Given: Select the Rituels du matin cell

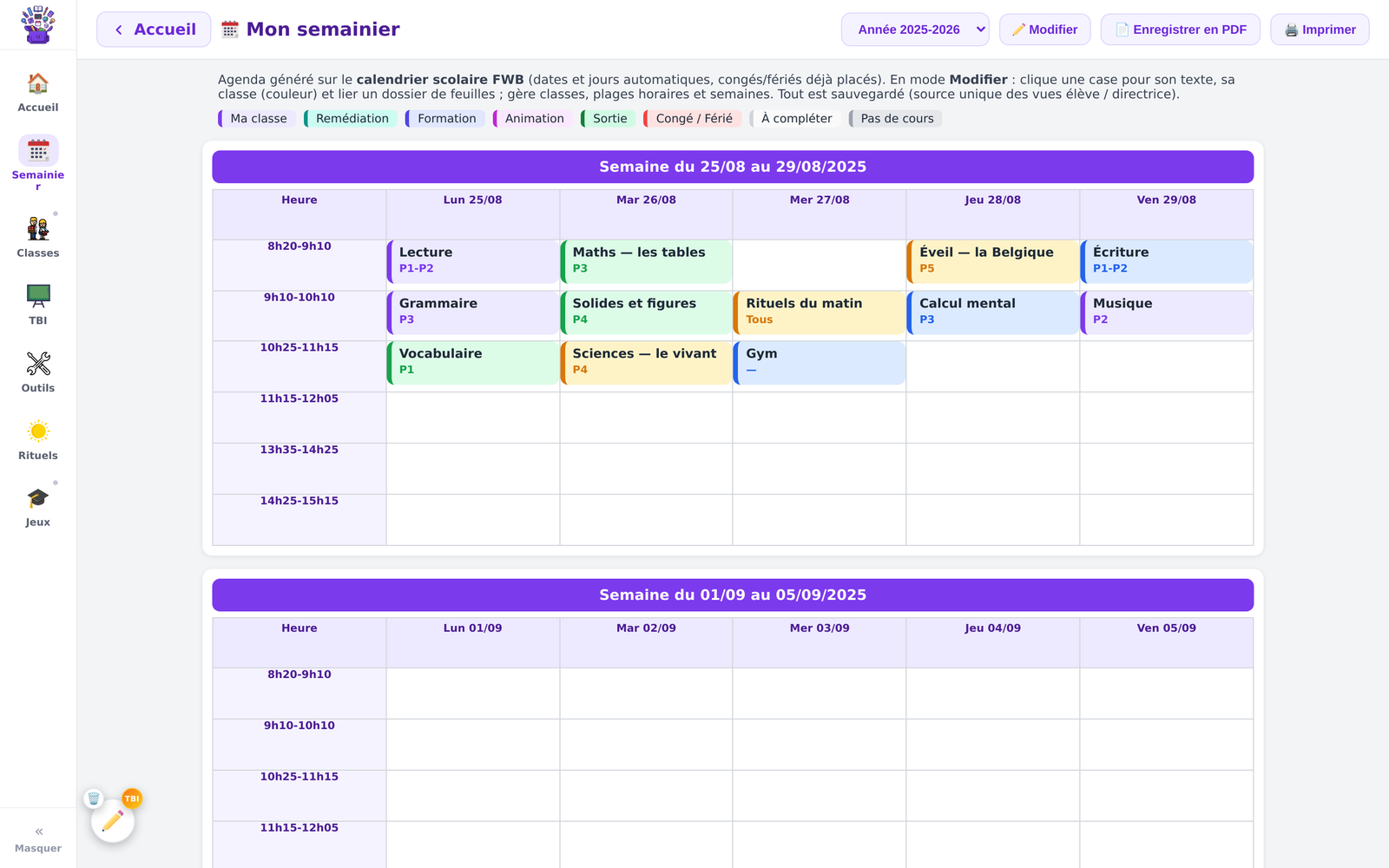Looking at the screenshot, I should click(820, 313).
